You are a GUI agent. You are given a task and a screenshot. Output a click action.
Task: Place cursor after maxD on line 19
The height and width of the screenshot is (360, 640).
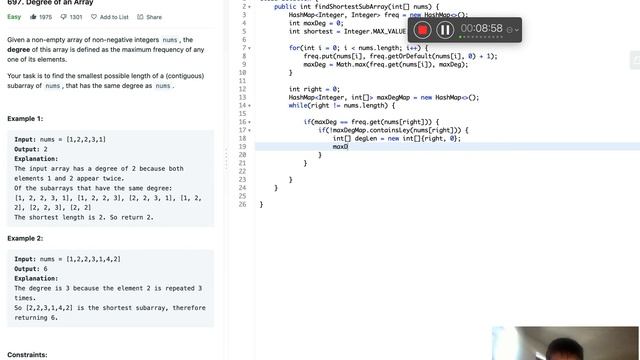(348, 147)
